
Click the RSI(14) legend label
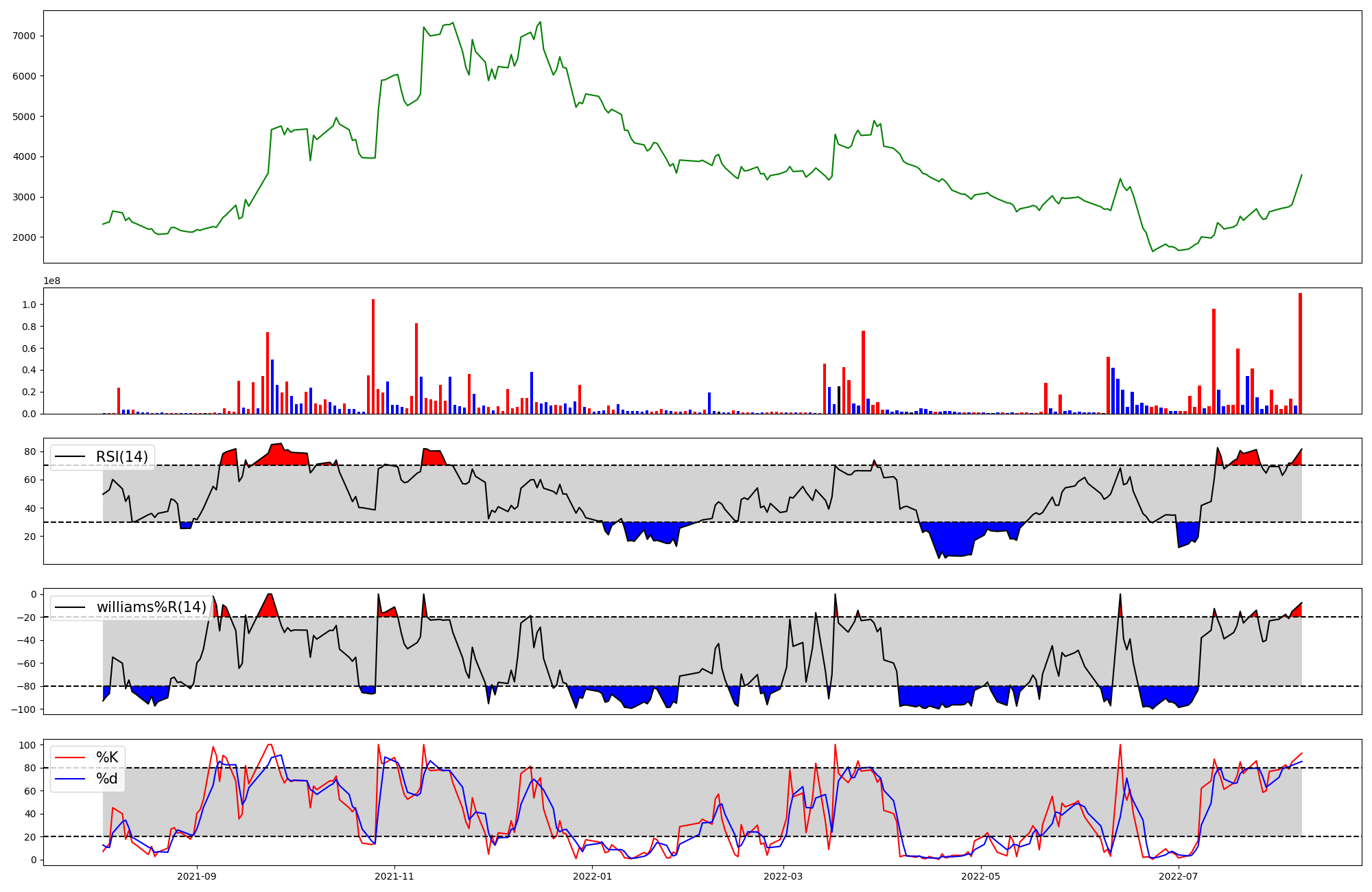pyautogui.click(x=121, y=457)
